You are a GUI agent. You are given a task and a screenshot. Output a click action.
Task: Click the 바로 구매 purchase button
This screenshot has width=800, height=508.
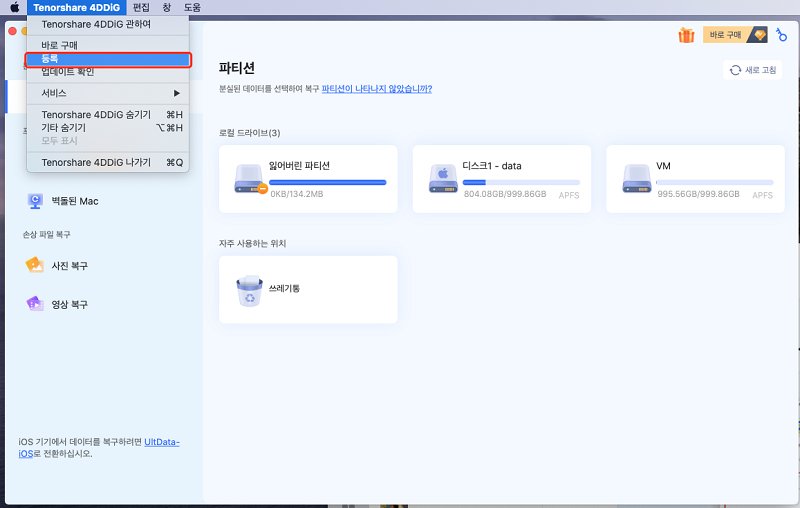tap(735, 35)
